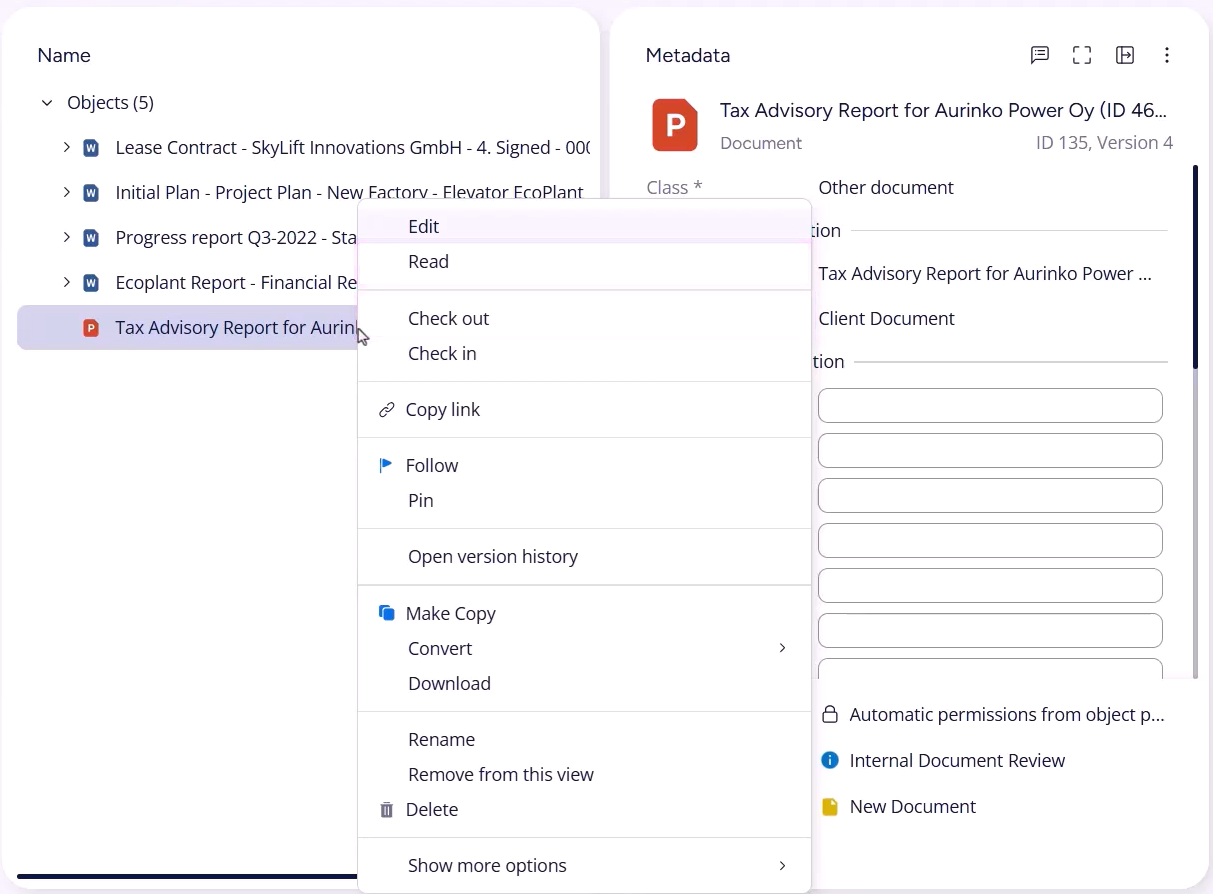Select Check in in the context menu
The width and height of the screenshot is (1213, 894).
pyautogui.click(x=584, y=354)
